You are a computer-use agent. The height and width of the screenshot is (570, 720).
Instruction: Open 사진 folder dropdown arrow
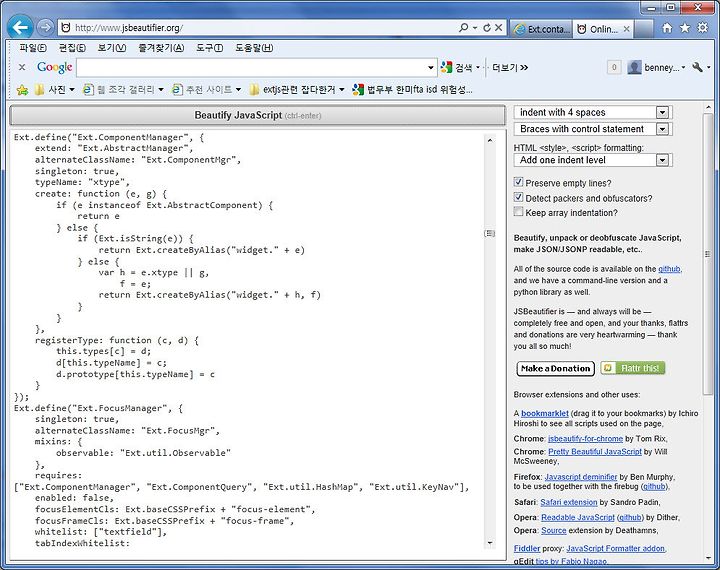coord(72,90)
